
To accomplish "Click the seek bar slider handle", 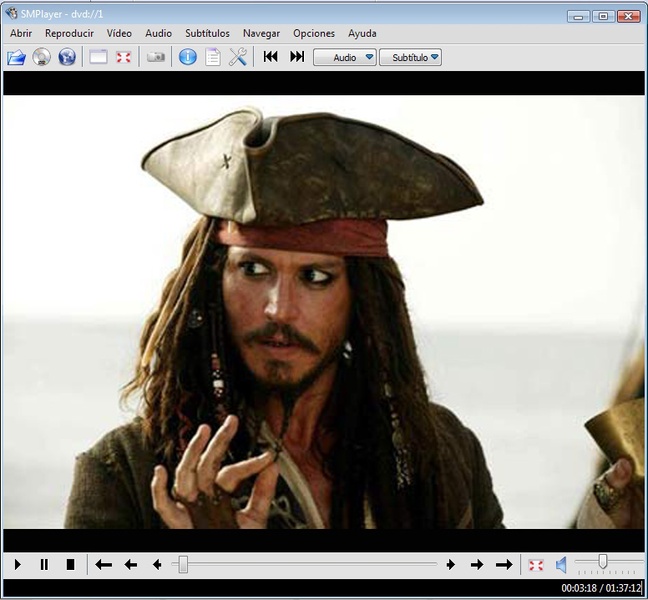I will [183, 564].
